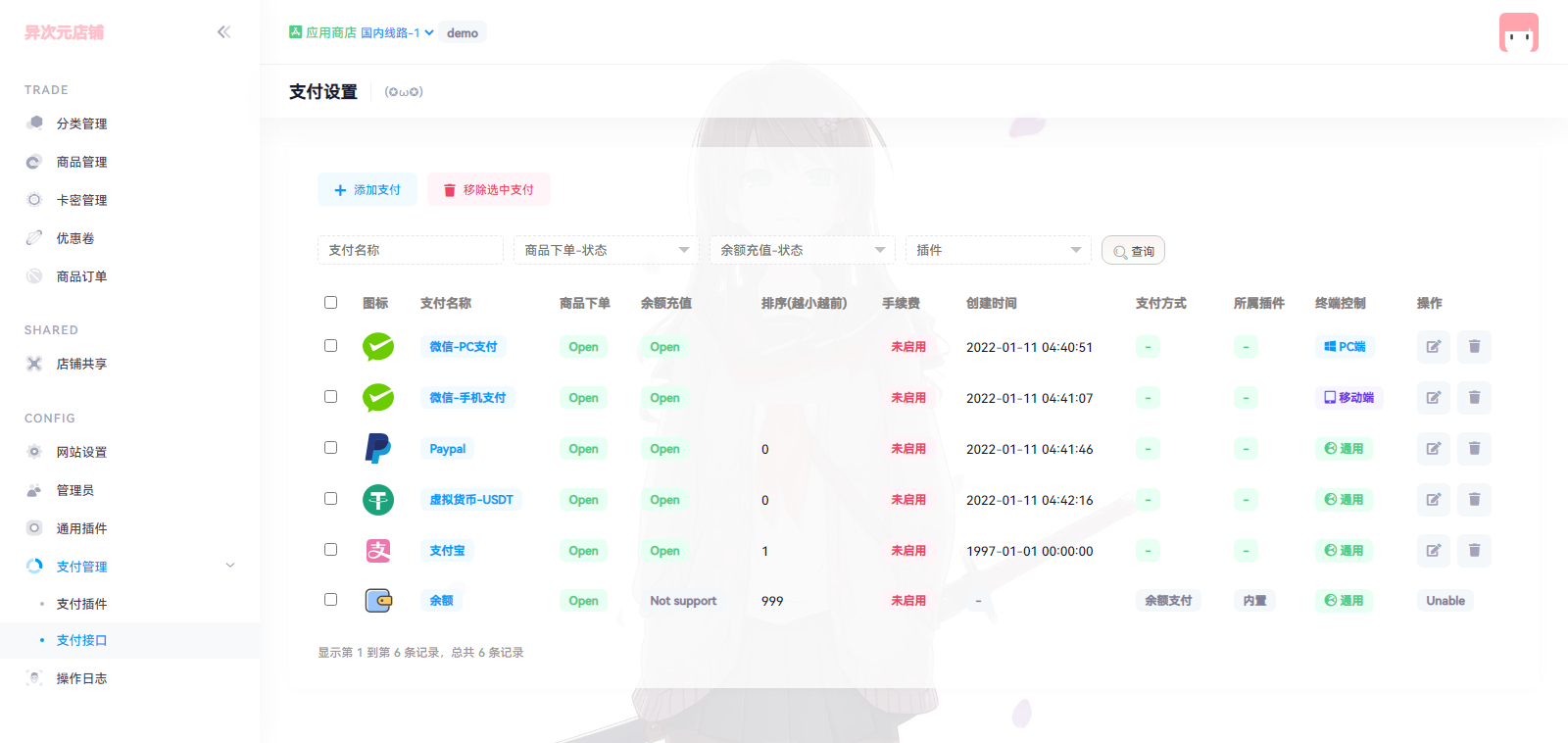Image resolution: width=1568 pixels, height=743 pixels.
Task: Click trash icon for 虚拟货币-USDT row
Action: tap(1474, 499)
